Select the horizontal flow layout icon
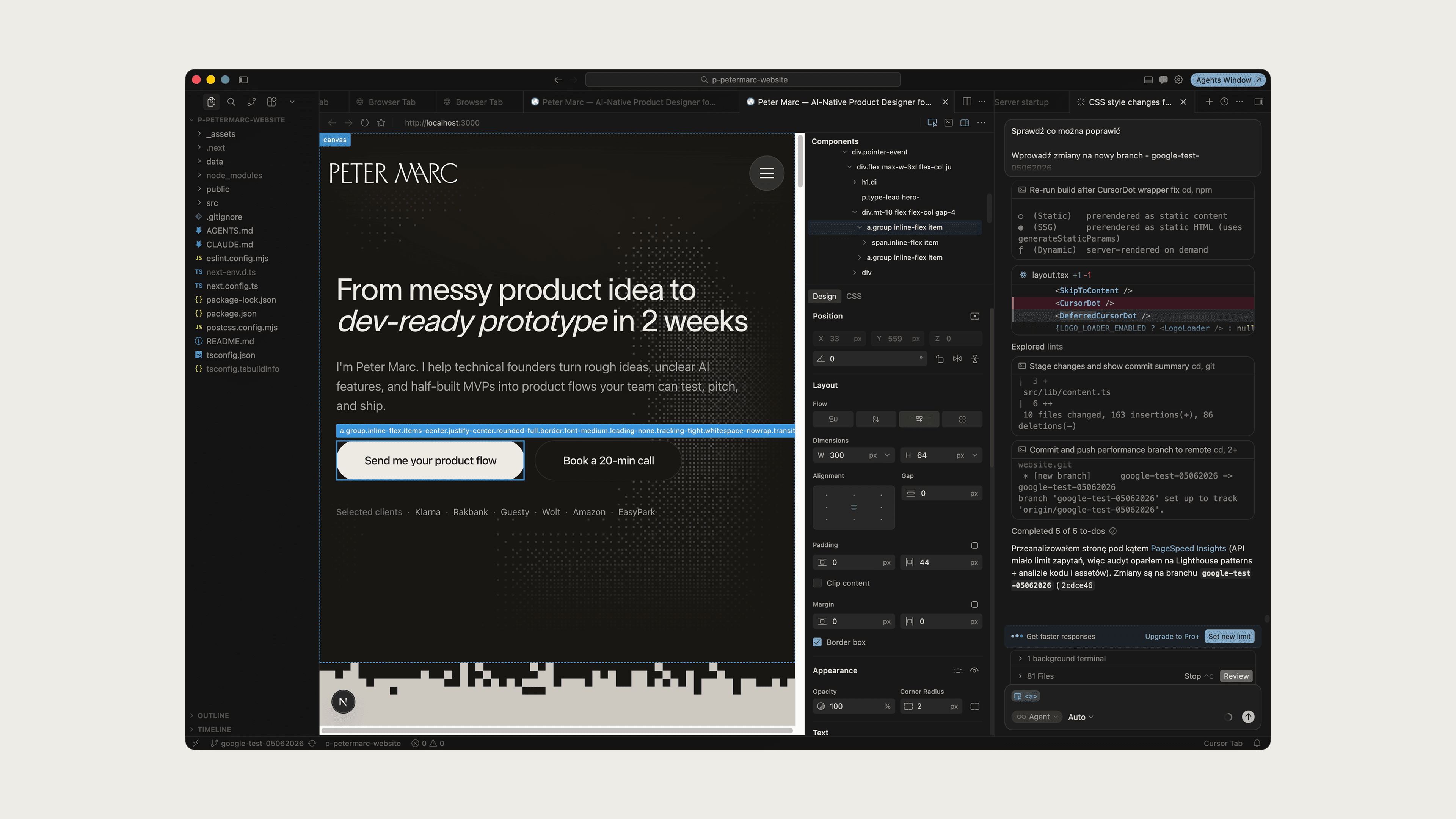 (833, 419)
